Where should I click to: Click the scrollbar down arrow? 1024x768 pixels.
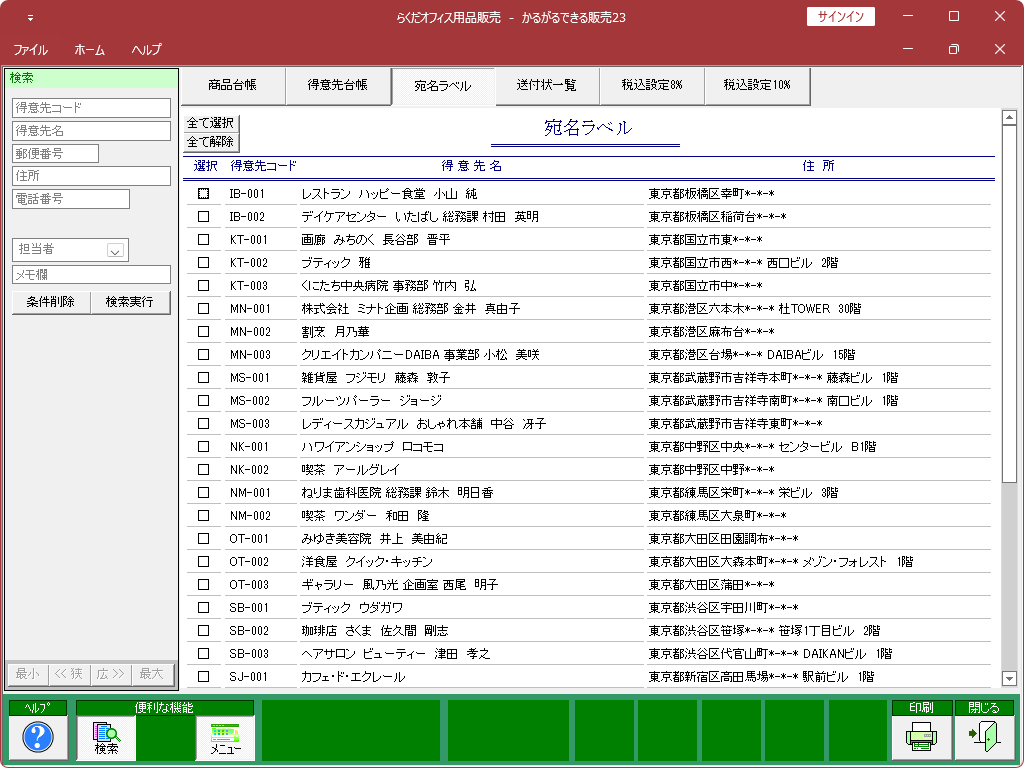[x=1009, y=679]
